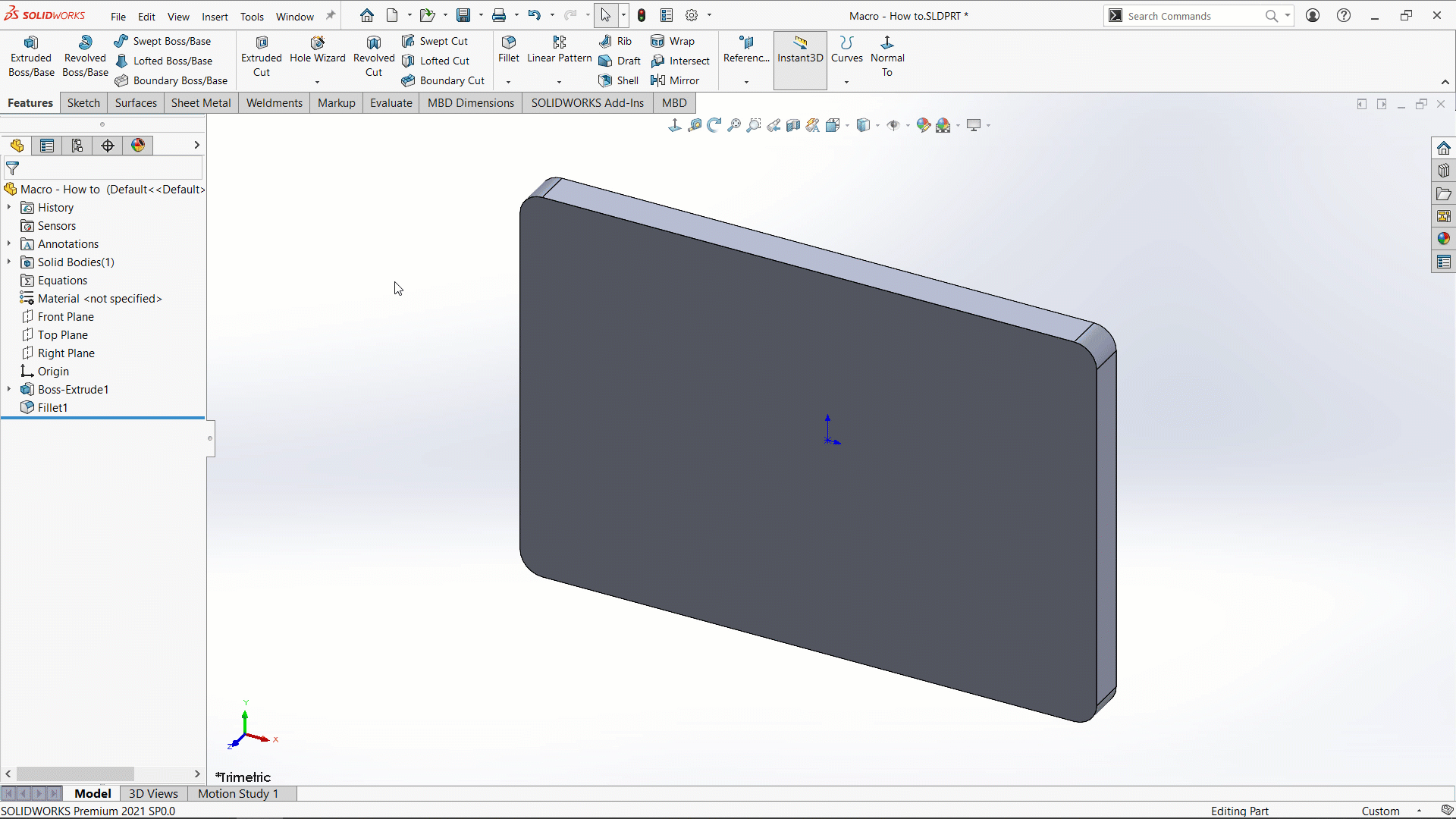Click the FeatureManager filter field
This screenshot has height=819, width=1456.
(x=103, y=168)
